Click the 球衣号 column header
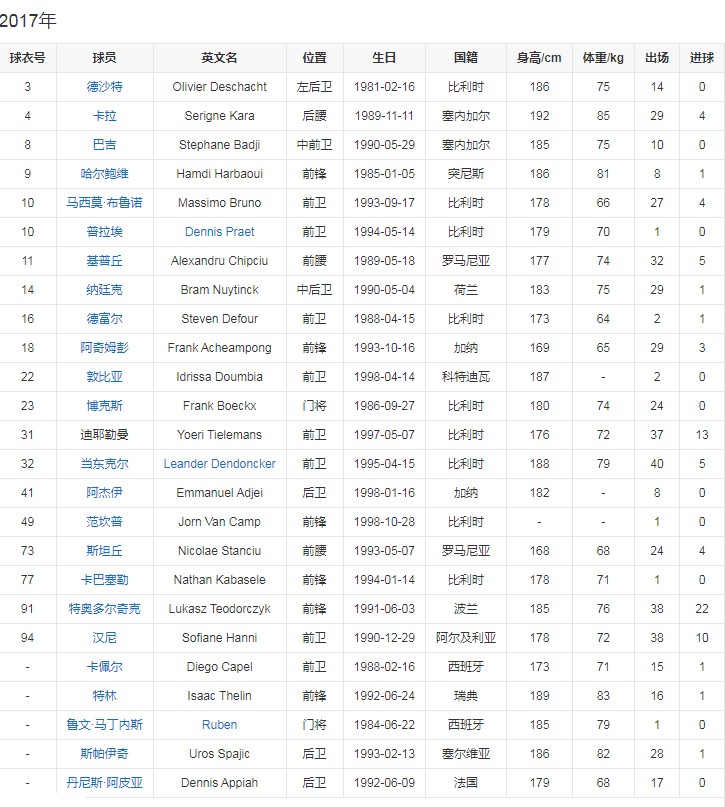Viewport: 725px width, 807px height. pyautogui.click(x=28, y=58)
